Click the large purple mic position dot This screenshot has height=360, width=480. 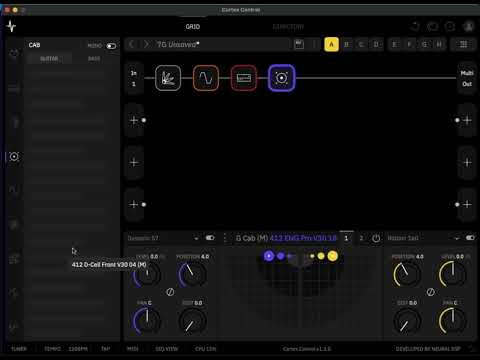coord(269,256)
